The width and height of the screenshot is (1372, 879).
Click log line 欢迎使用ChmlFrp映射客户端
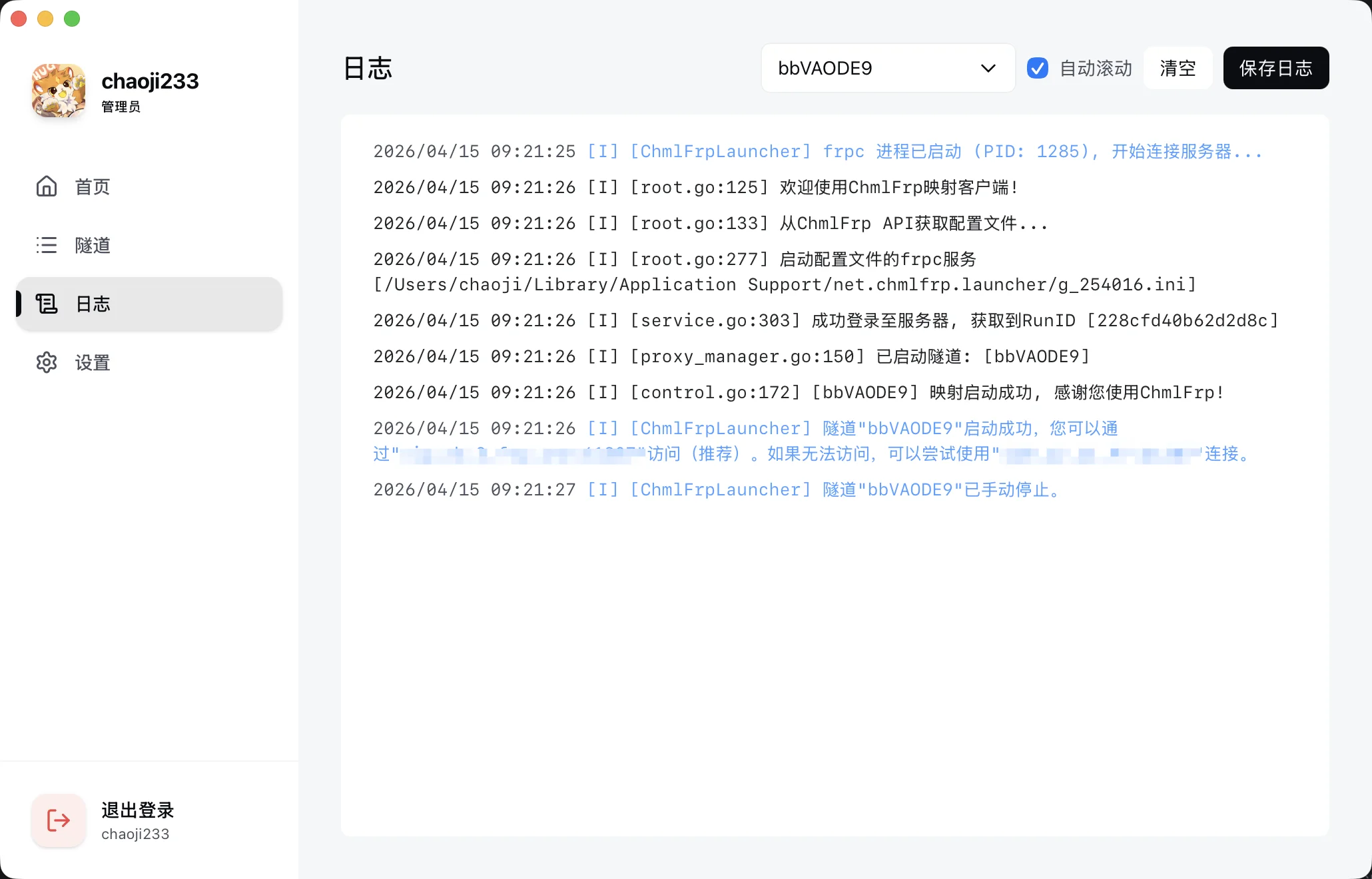pyautogui.click(x=696, y=188)
